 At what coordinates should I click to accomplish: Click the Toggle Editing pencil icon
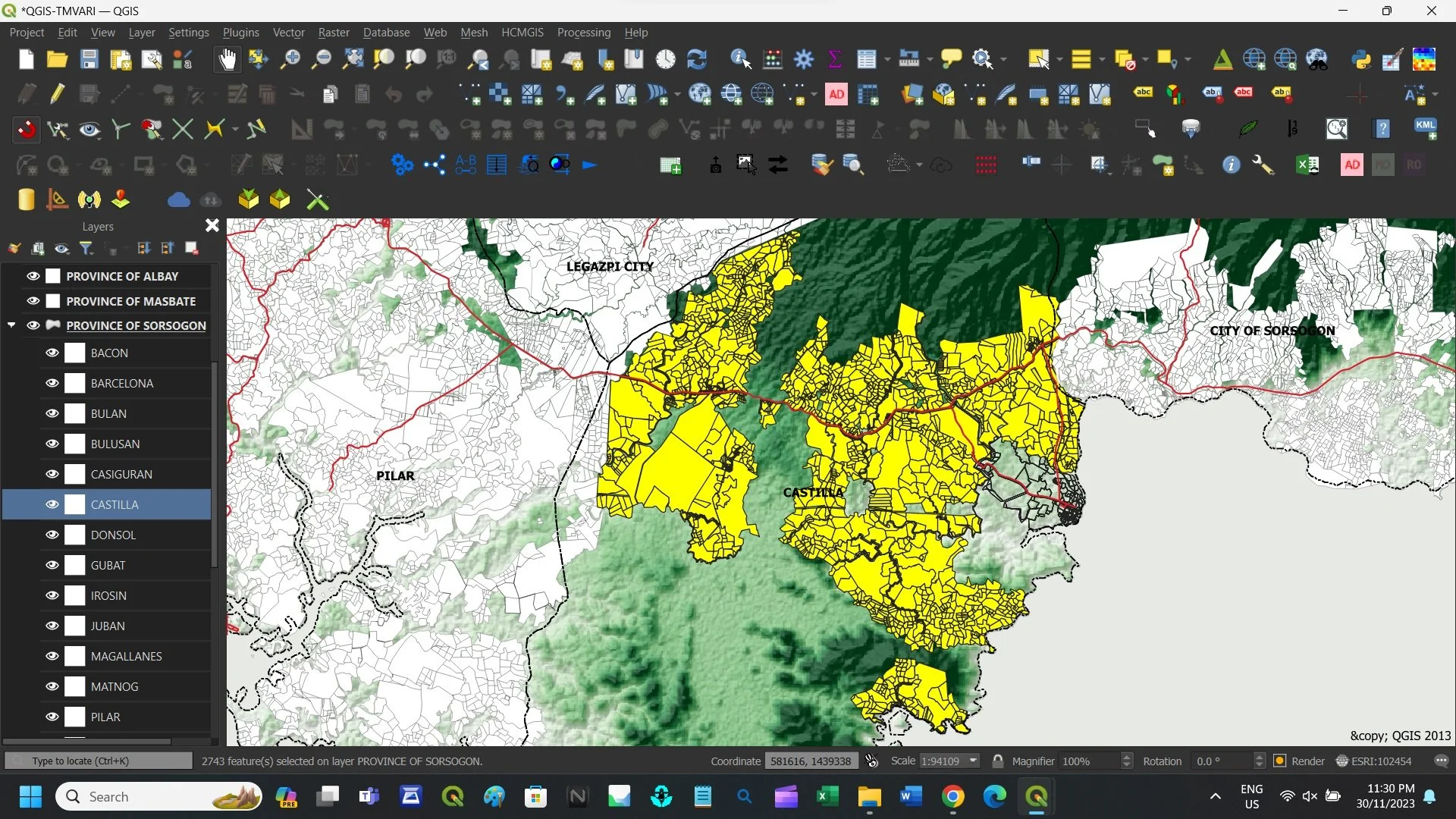57,94
